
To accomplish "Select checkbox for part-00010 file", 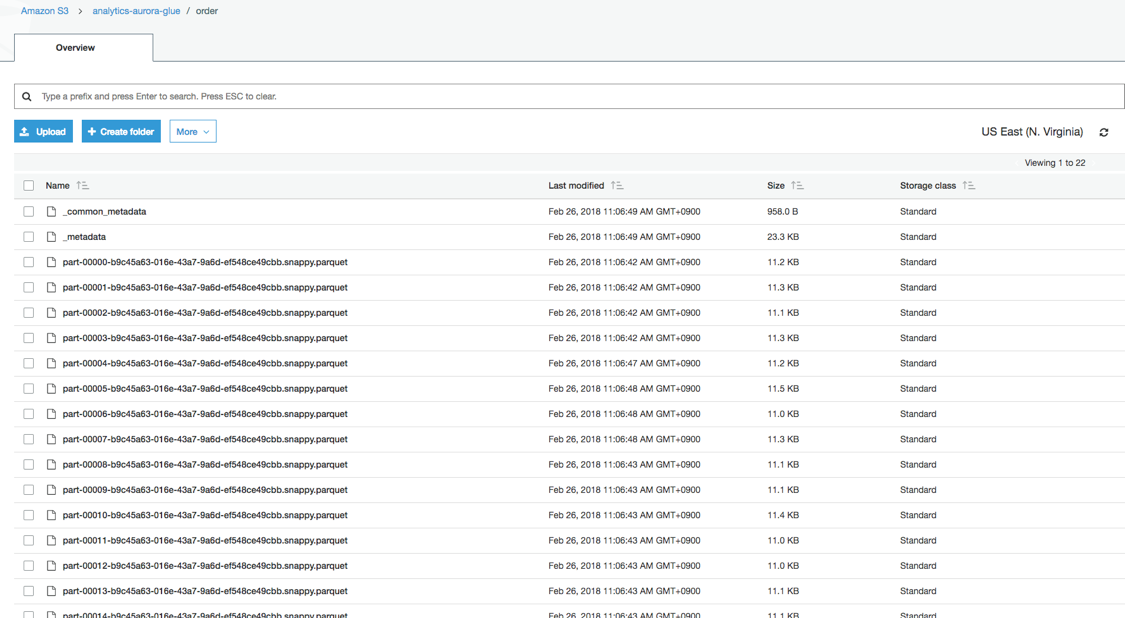I will 29,515.
